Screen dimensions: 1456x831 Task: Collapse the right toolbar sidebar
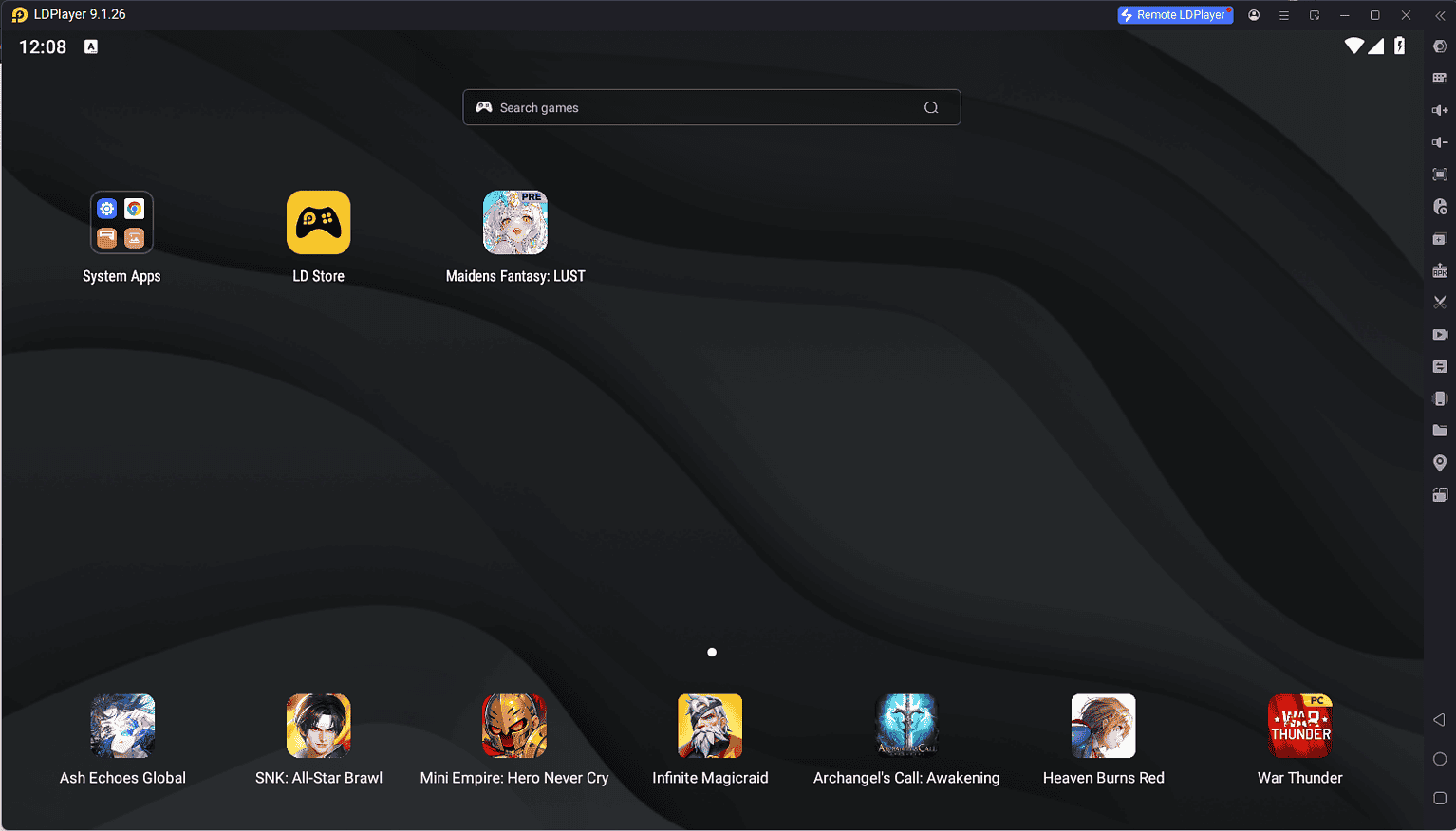pos(1439,15)
